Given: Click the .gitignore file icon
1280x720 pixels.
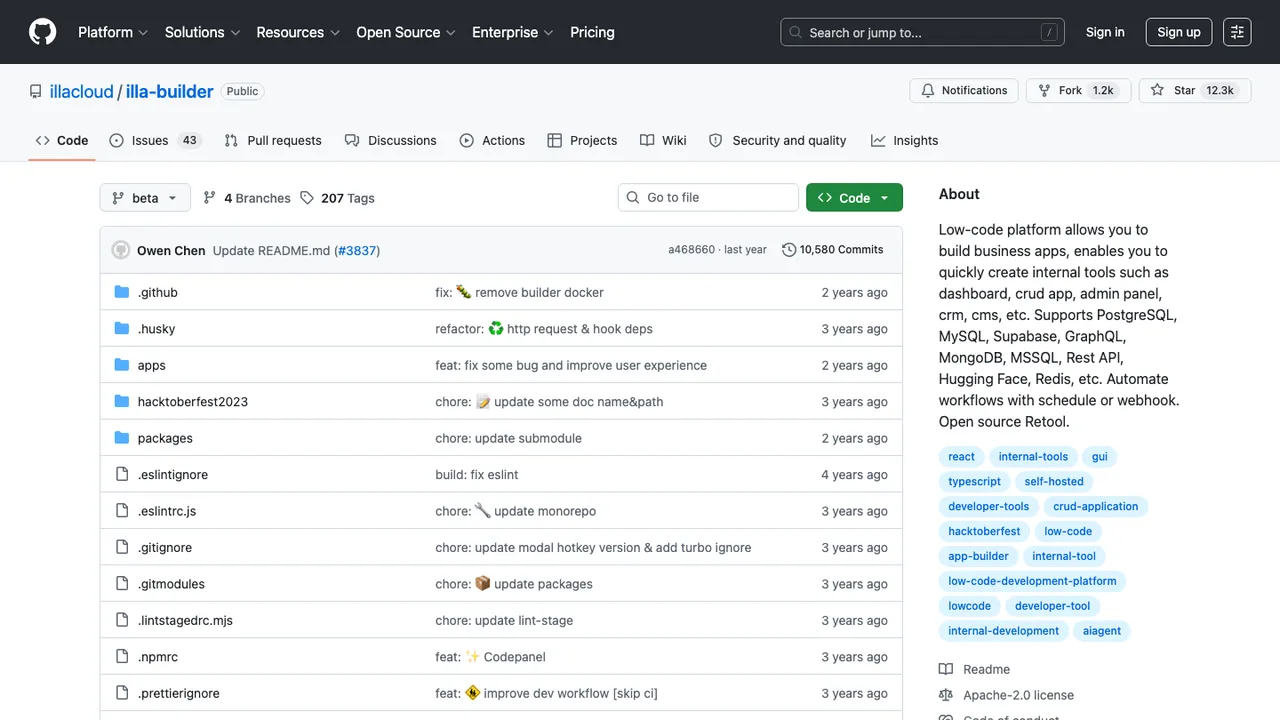Looking at the screenshot, I should 122,547.
